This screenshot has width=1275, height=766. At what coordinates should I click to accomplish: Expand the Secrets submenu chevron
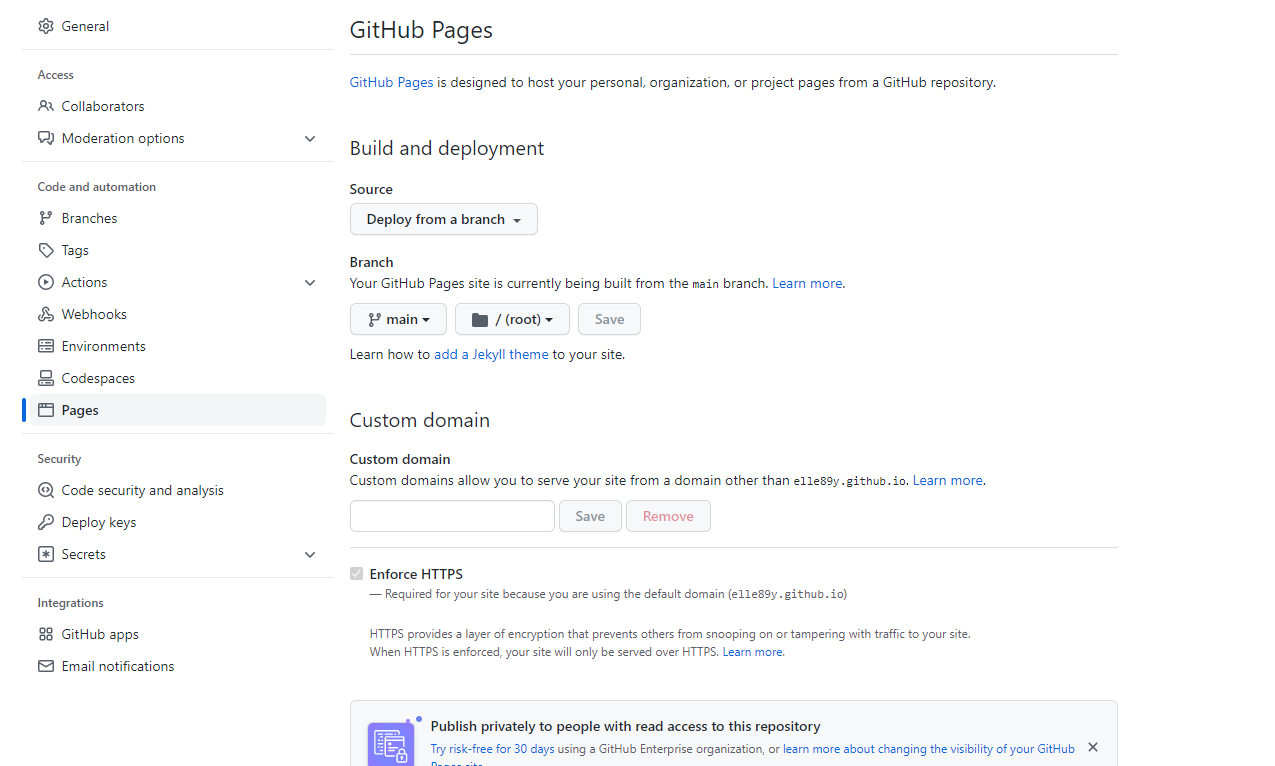(x=310, y=555)
